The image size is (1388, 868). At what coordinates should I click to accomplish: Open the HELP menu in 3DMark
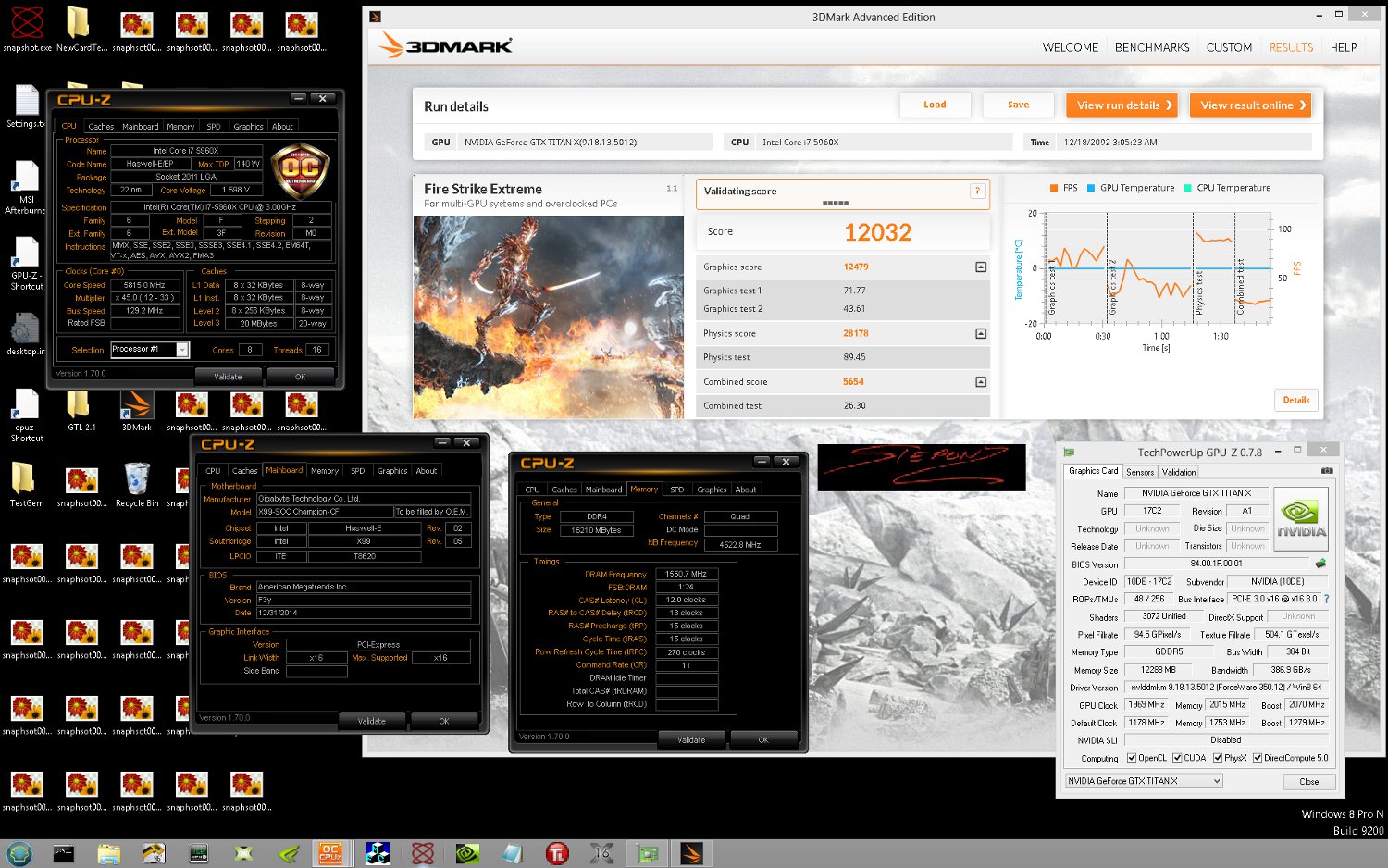point(1344,47)
